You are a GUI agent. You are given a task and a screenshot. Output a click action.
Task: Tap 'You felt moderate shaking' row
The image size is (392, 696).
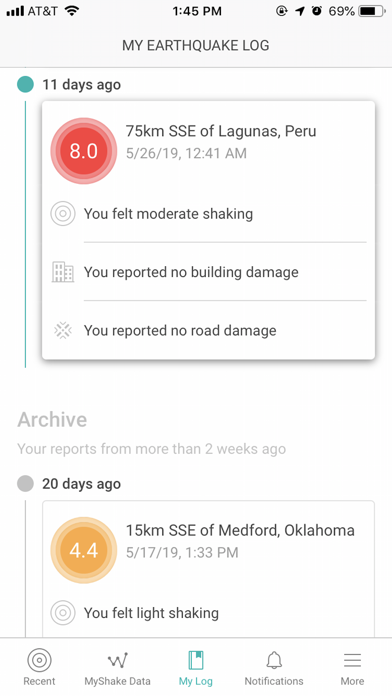coord(209,214)
